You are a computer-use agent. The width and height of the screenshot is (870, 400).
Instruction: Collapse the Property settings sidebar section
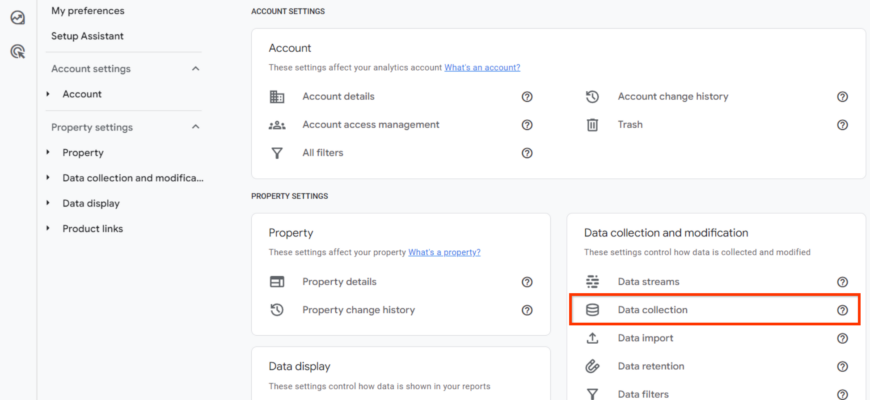point(195,127)
